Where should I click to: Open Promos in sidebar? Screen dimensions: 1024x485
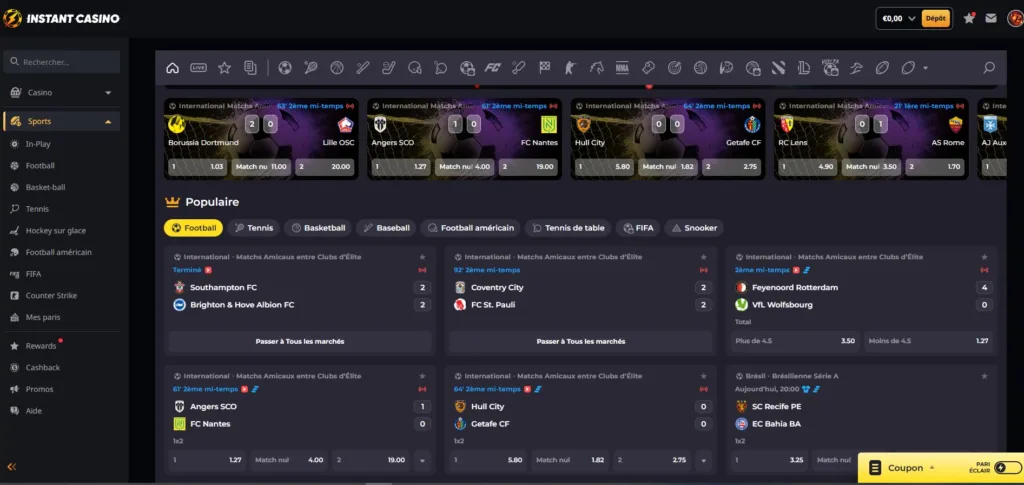[39, 390]
